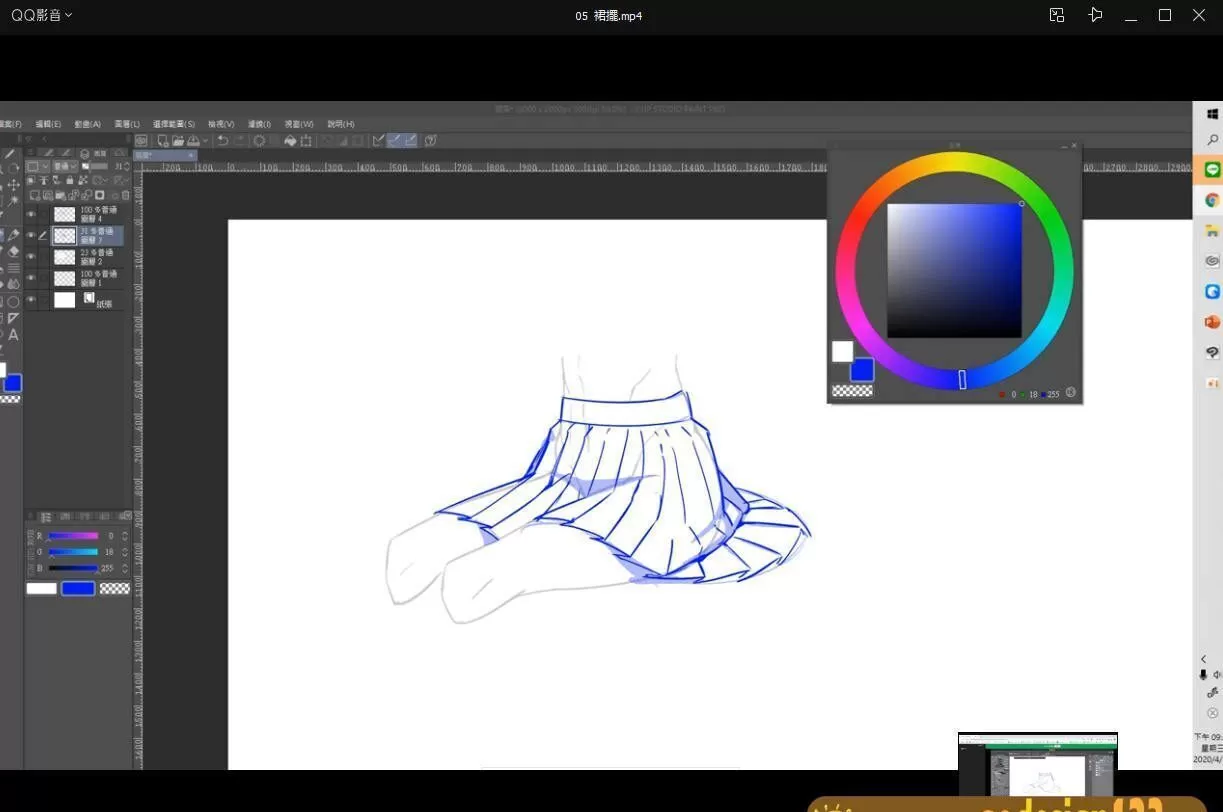This screenshot has width=1223, height=812.
Task: Click the delete layer trash icon
Action: (x=125, y=194)
